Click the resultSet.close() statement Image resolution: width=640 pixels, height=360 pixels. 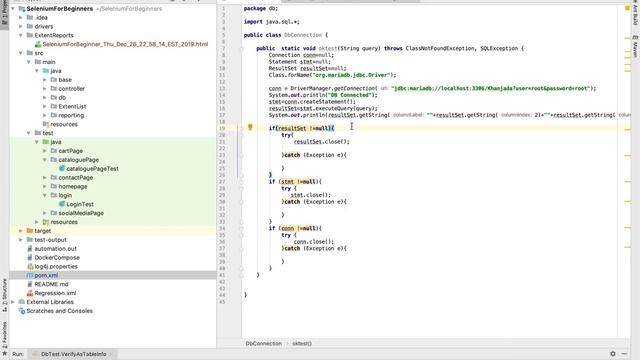322,142
